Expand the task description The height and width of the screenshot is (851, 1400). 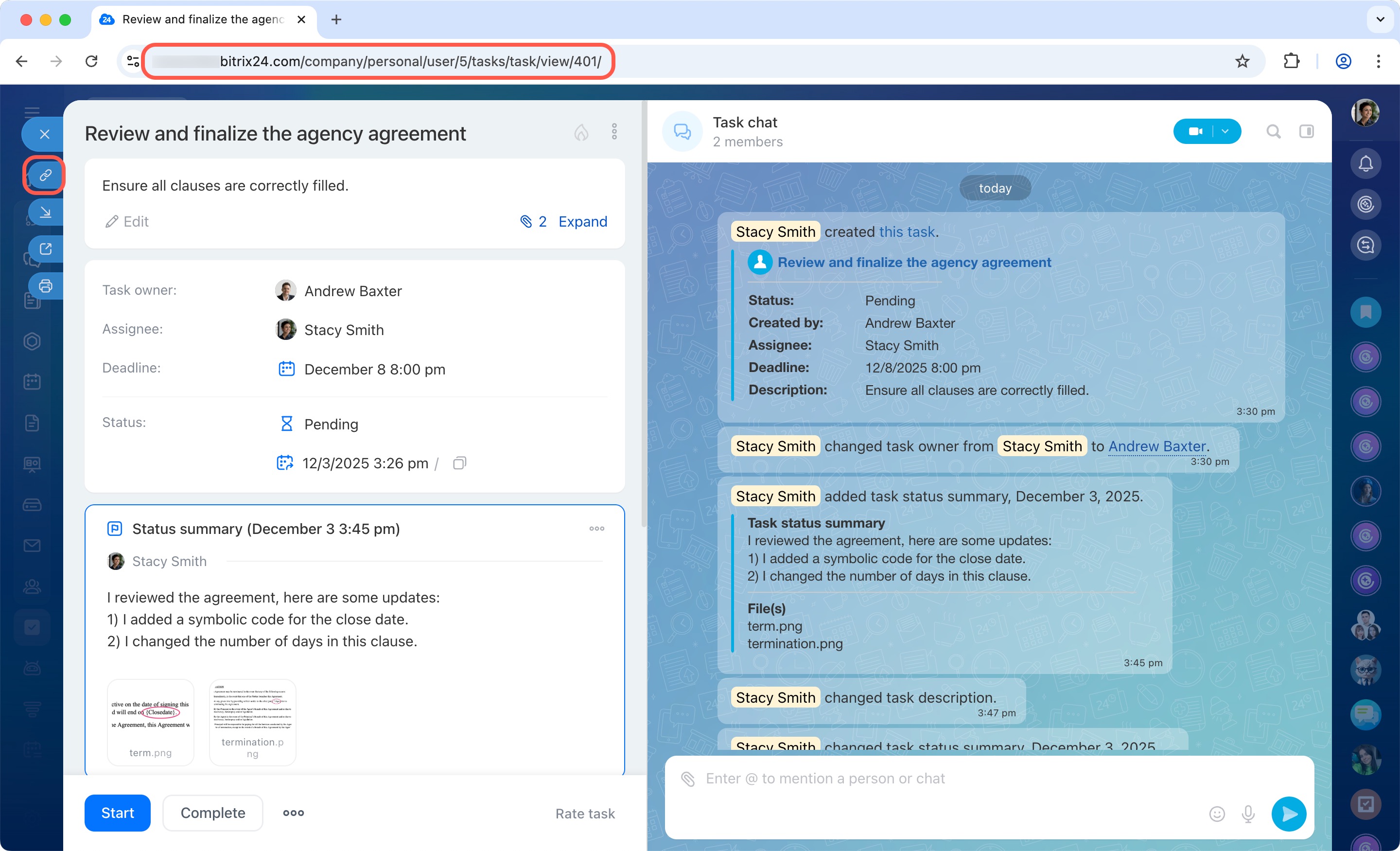click(x=582, y=221)
